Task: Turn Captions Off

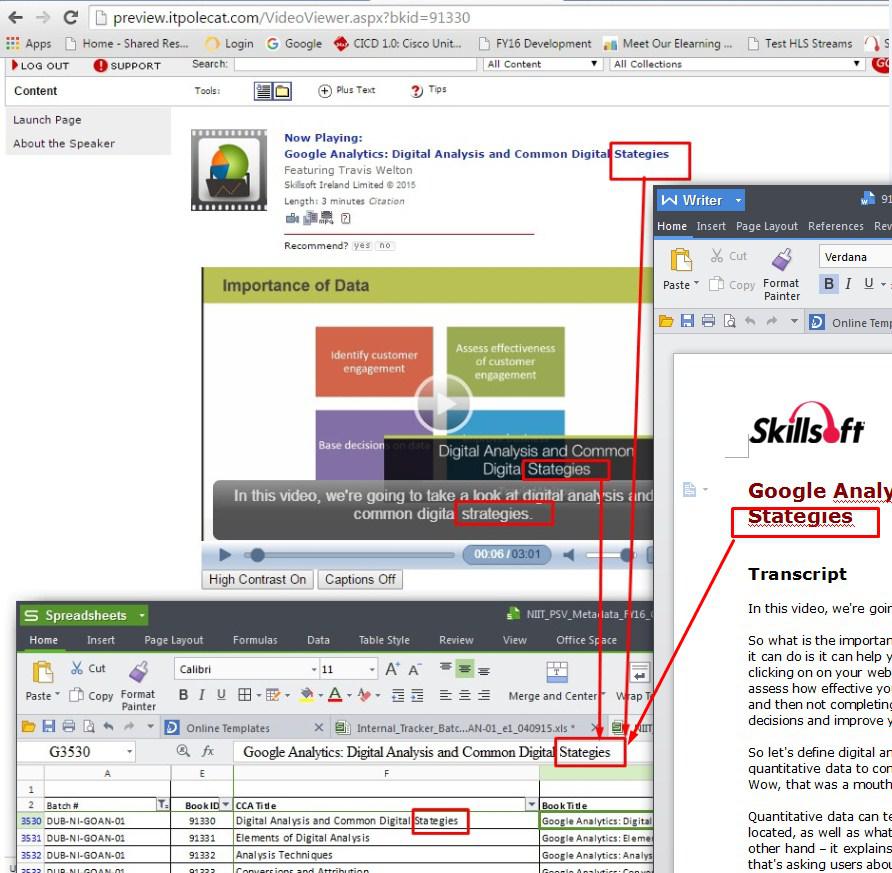Action: (360, 579)
